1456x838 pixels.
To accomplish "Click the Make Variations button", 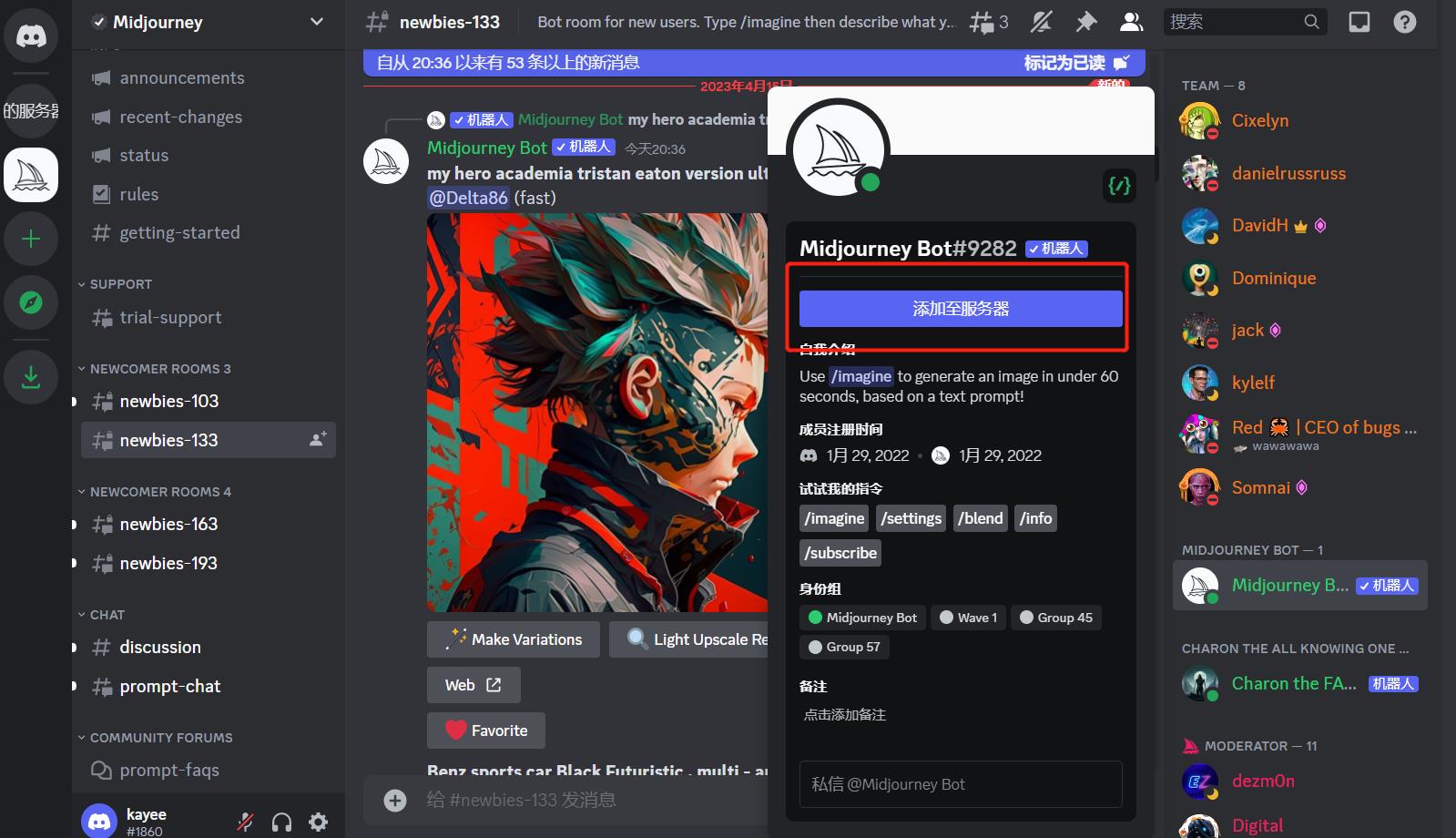I will click(514, 639).
